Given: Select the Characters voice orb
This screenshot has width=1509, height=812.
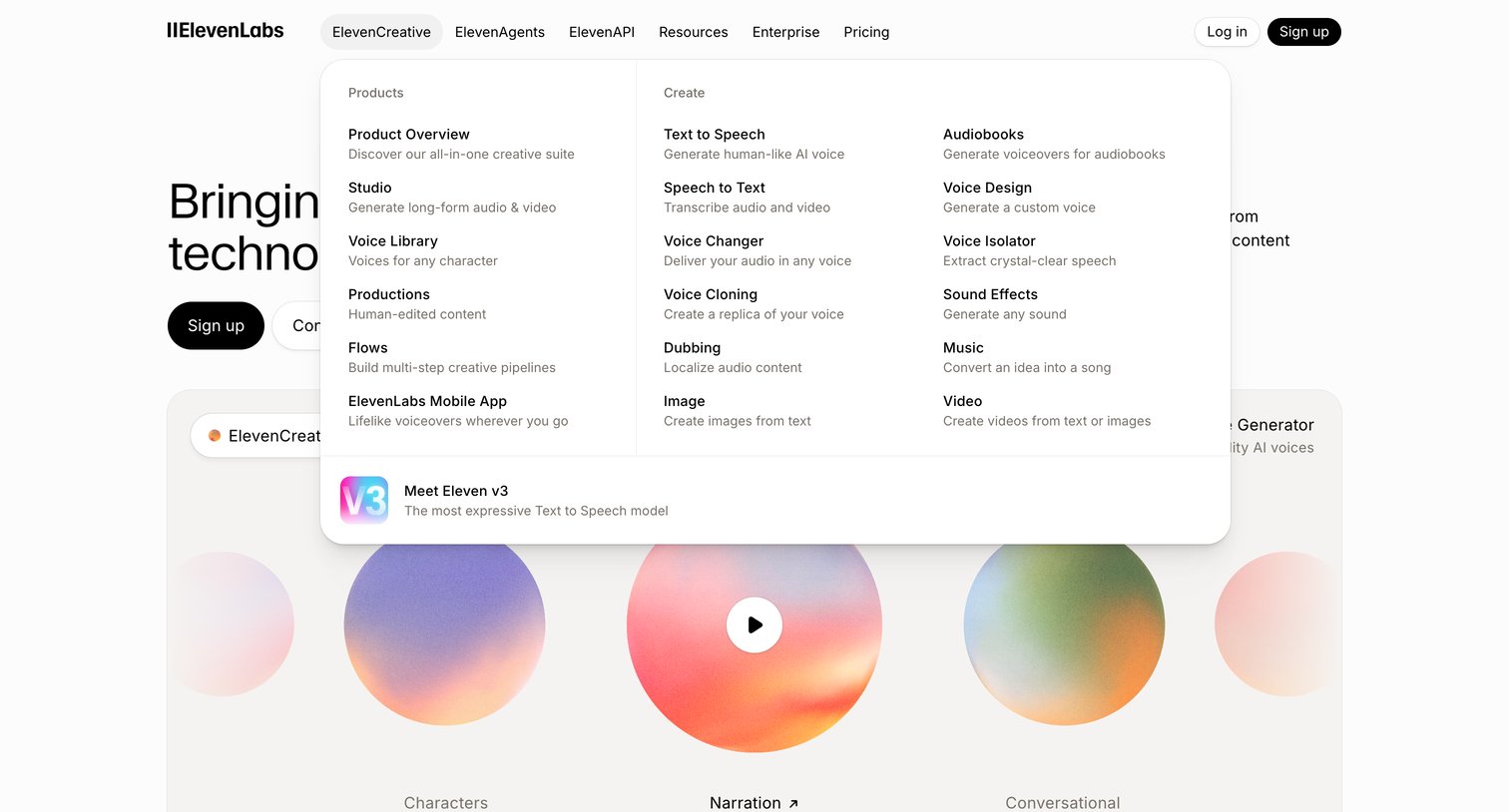Looking at the screenshot, I should point(445,634).
